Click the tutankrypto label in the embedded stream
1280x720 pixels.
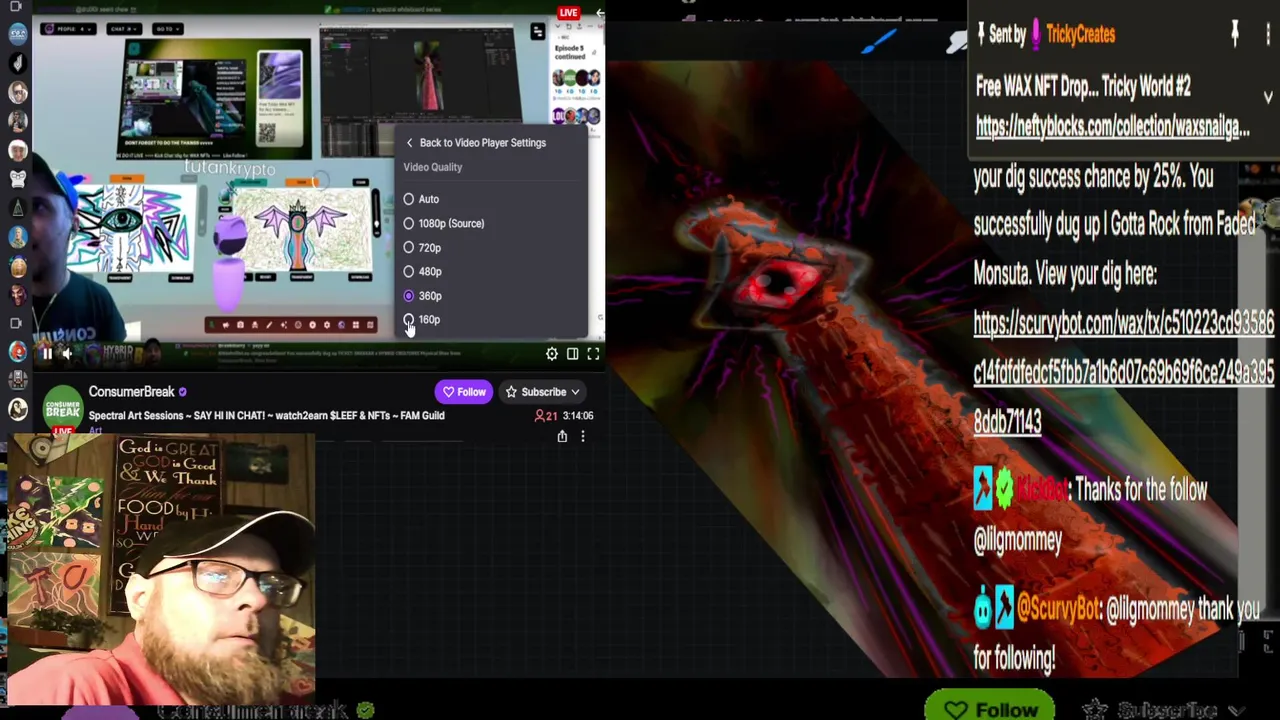pyautogui.click(x=229, y=169)
